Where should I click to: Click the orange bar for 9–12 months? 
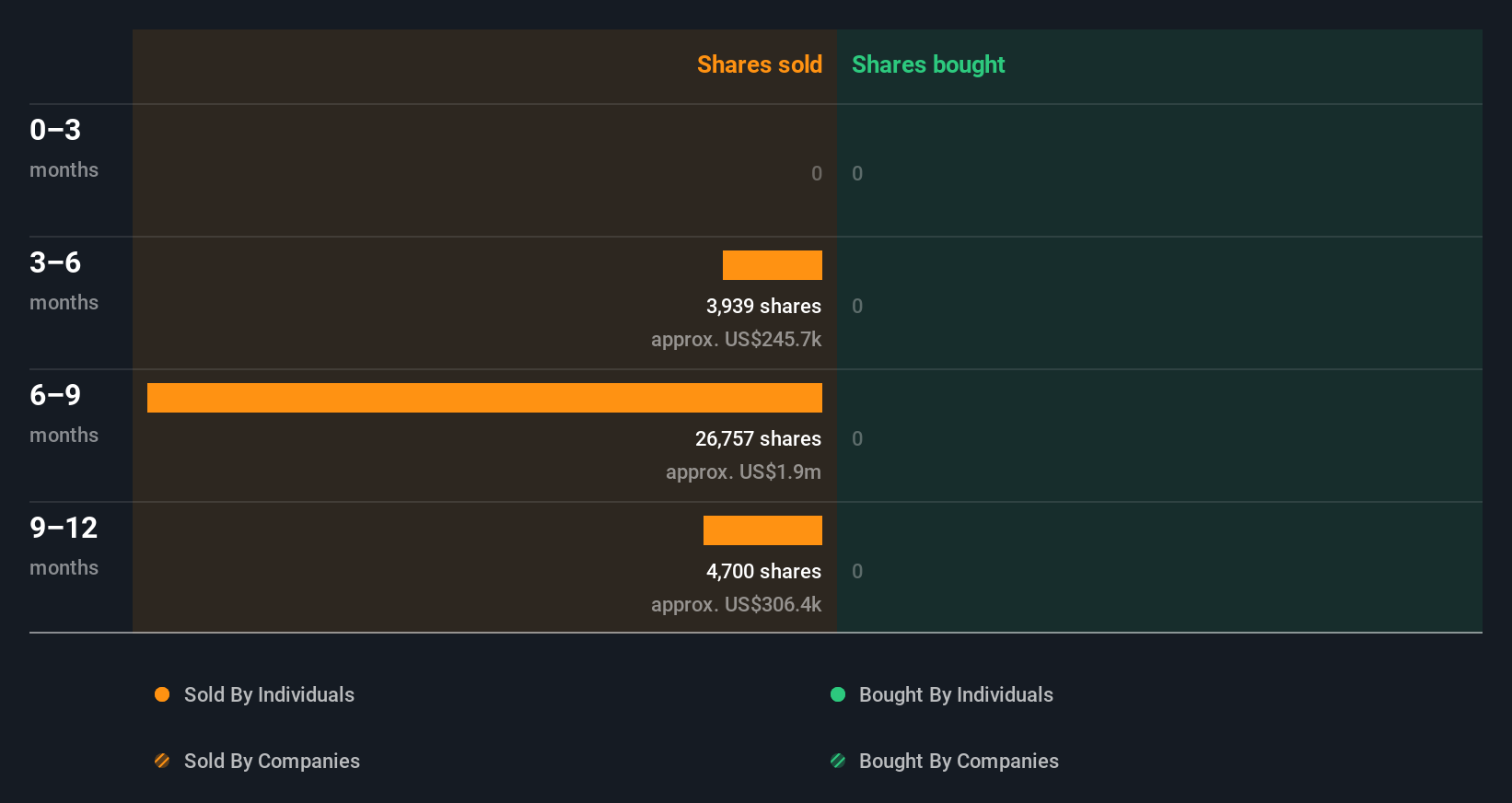(x=762, y=530)
